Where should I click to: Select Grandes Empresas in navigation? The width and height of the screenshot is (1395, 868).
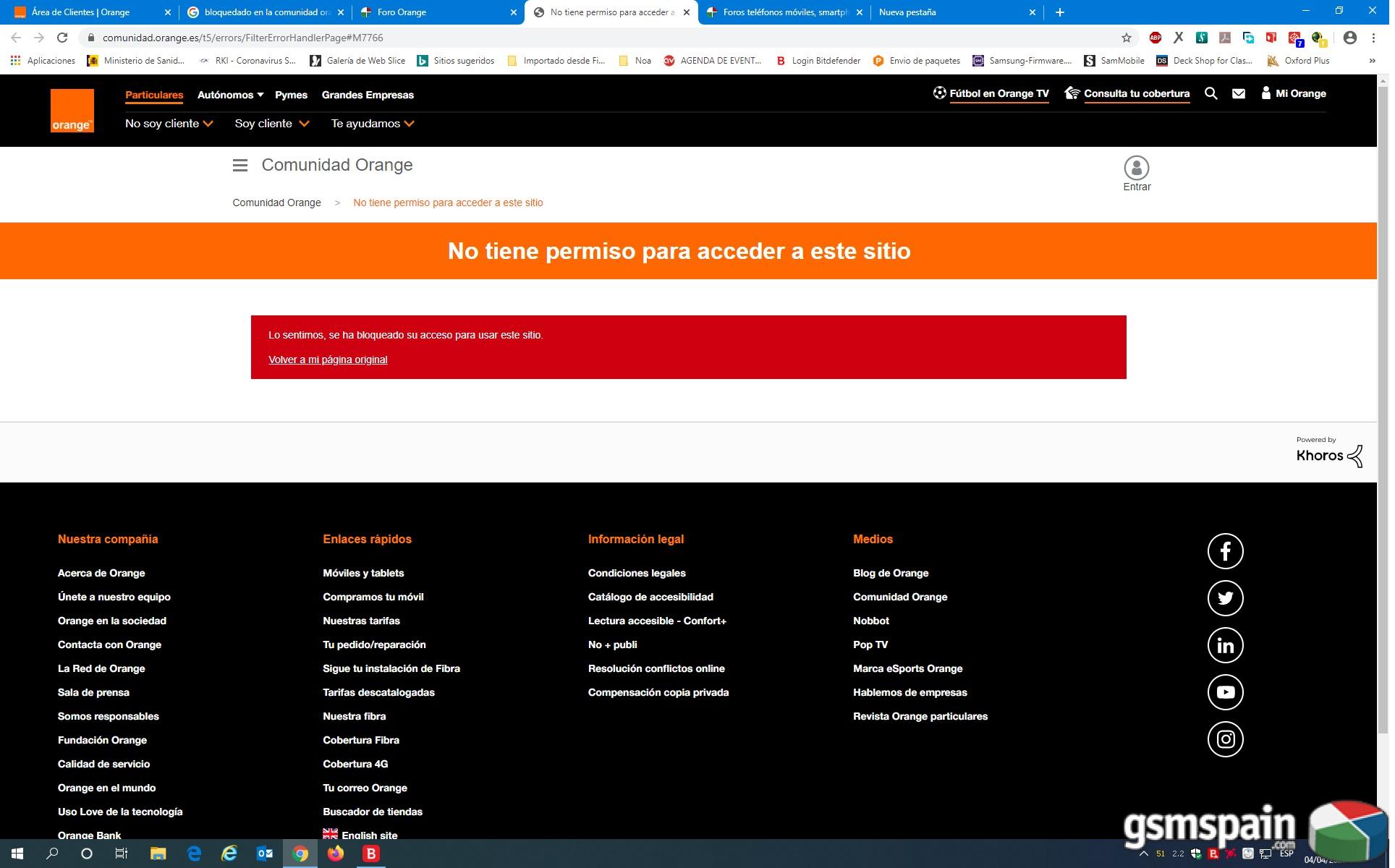pyautogui.click(x=369, y=95)
